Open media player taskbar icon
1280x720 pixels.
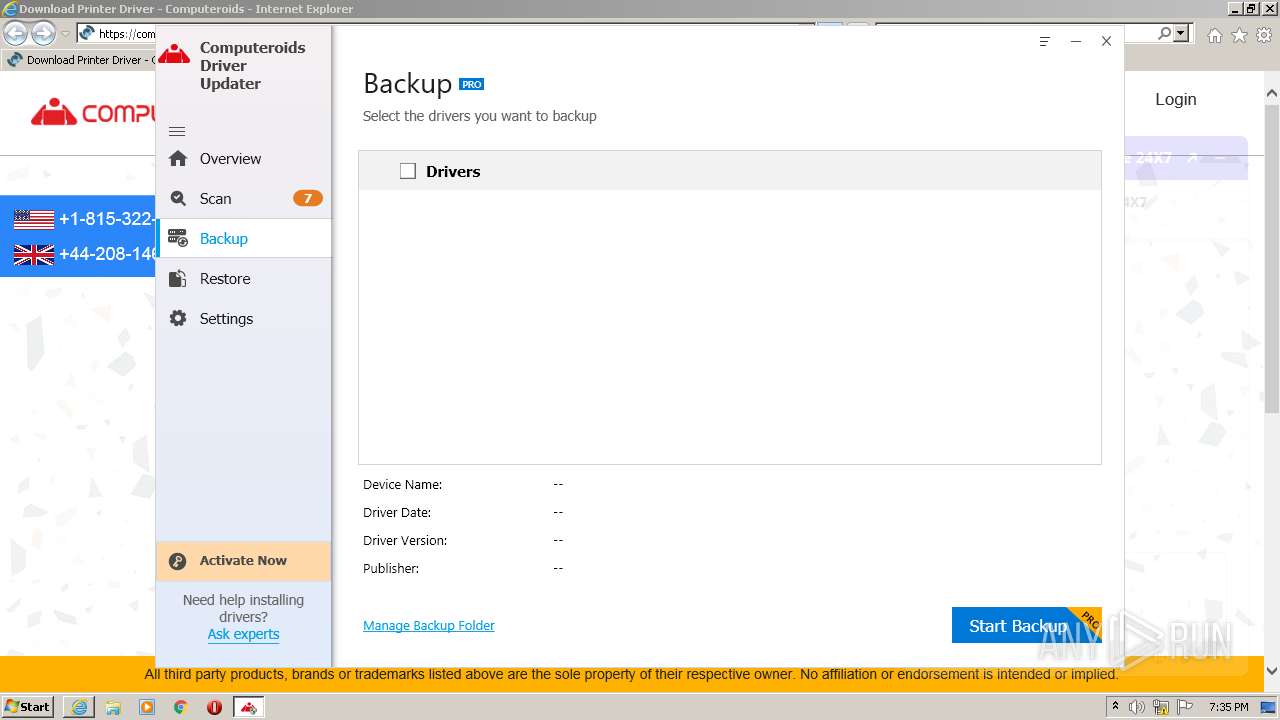tap(147, 707)
